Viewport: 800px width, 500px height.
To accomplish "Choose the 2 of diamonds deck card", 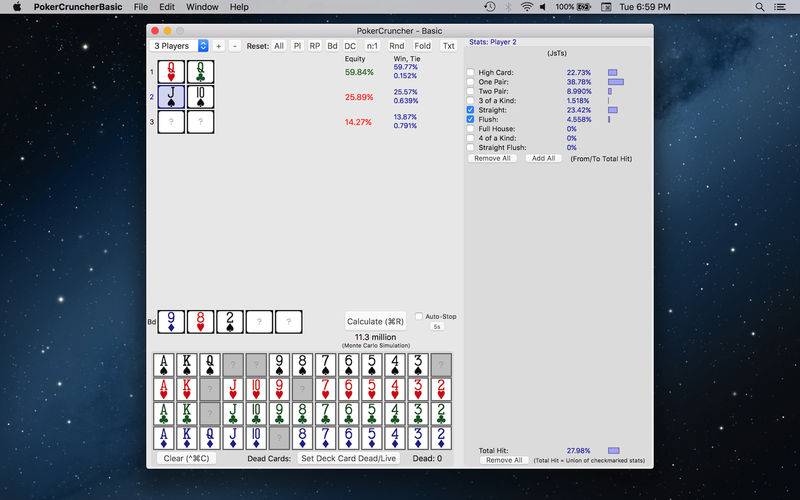I will (x=440, y=437).
